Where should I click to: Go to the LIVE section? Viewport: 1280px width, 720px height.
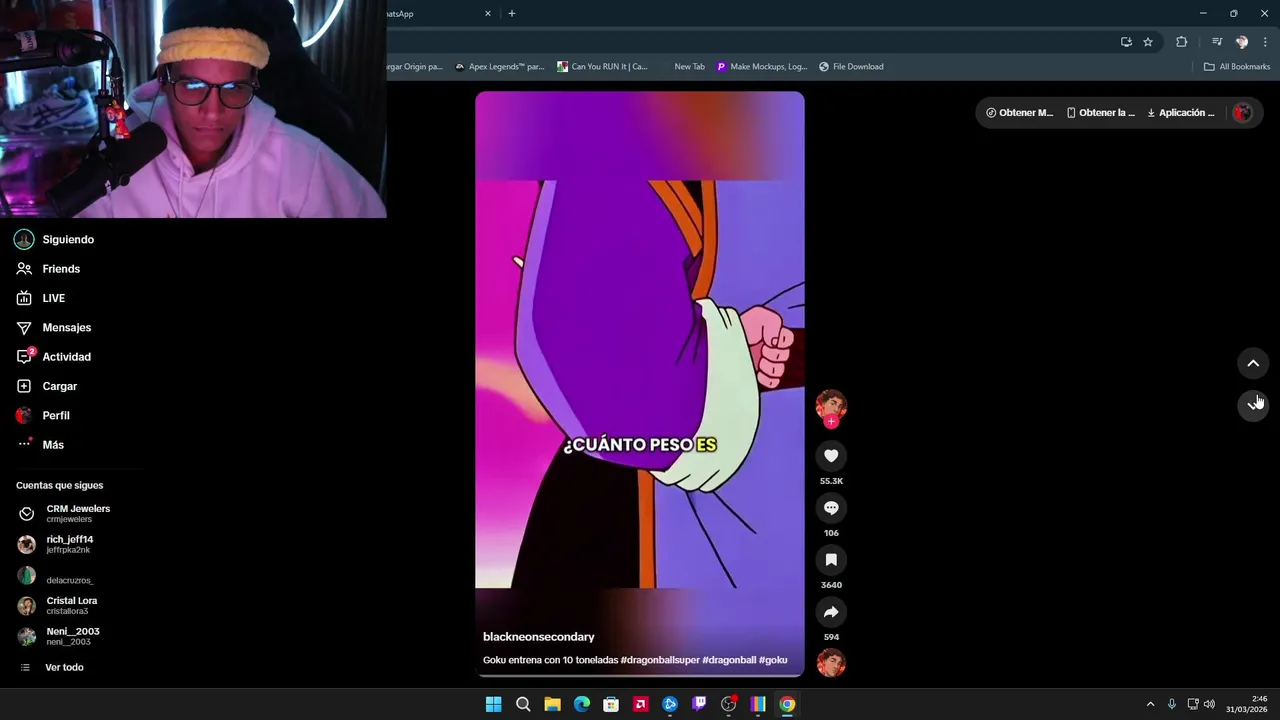pyautogui.click(x=41, y=298)
